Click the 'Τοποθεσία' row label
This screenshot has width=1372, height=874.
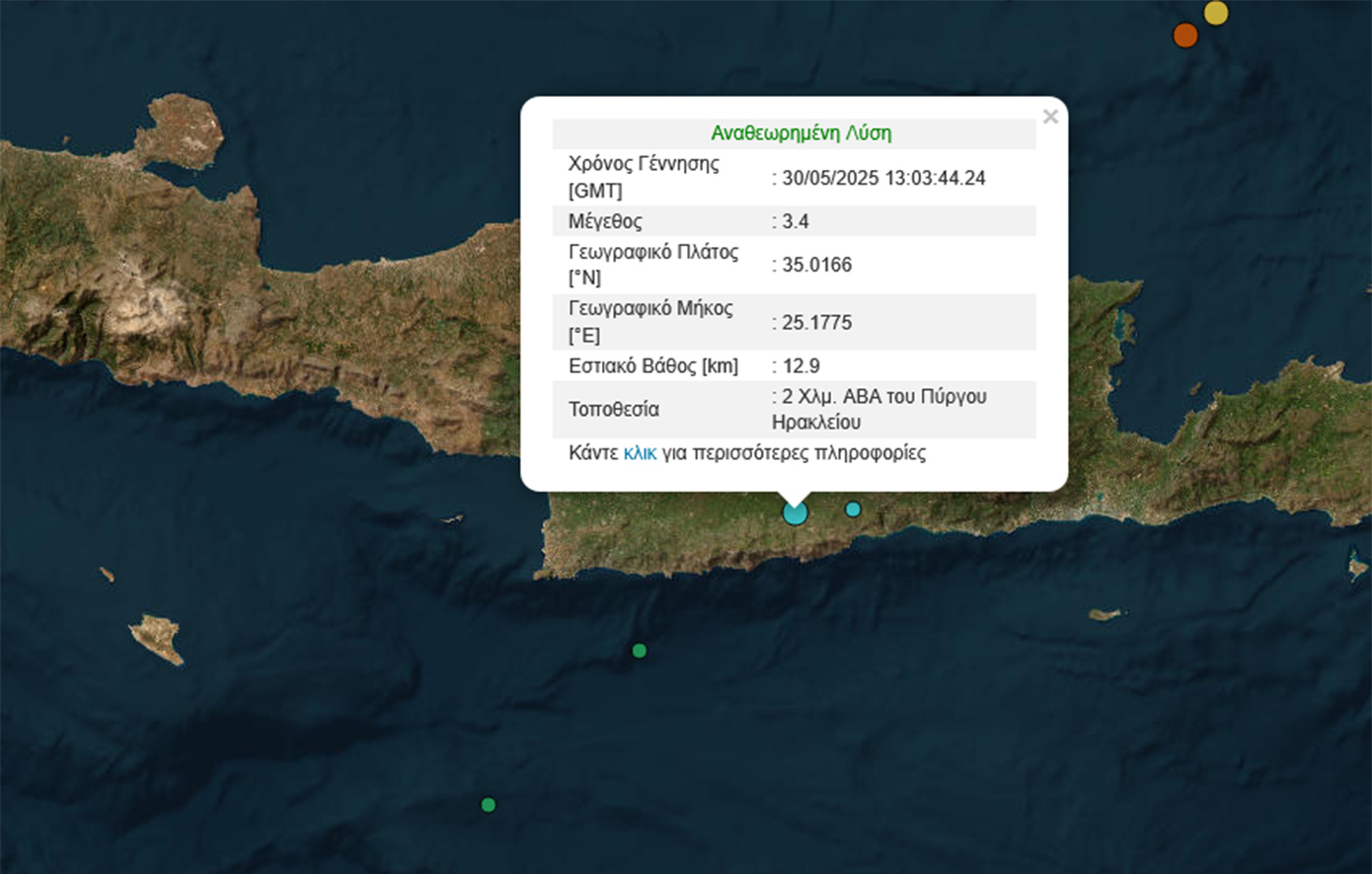tap(613, 409)
